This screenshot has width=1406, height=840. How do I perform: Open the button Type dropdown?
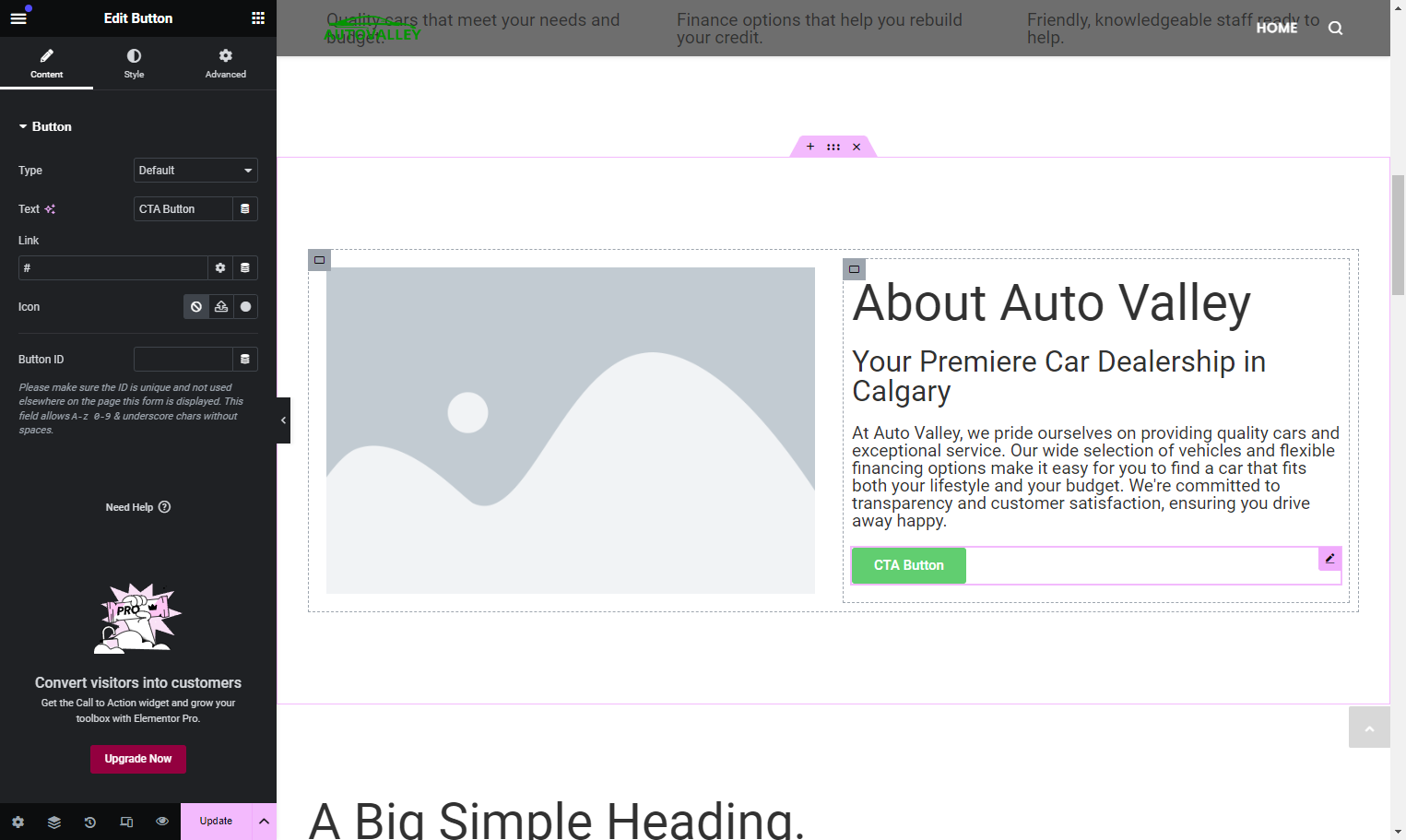[195, 171]
